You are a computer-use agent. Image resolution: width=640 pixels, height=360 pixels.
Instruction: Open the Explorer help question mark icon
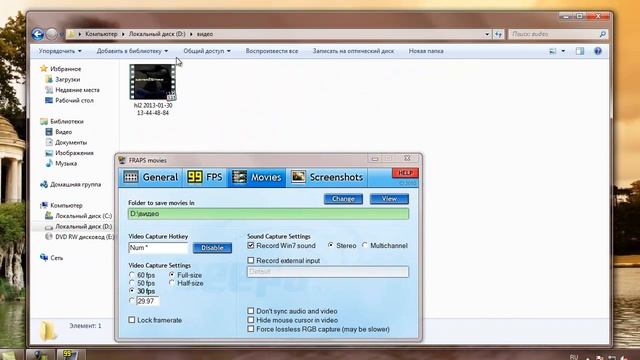point(598,51)
